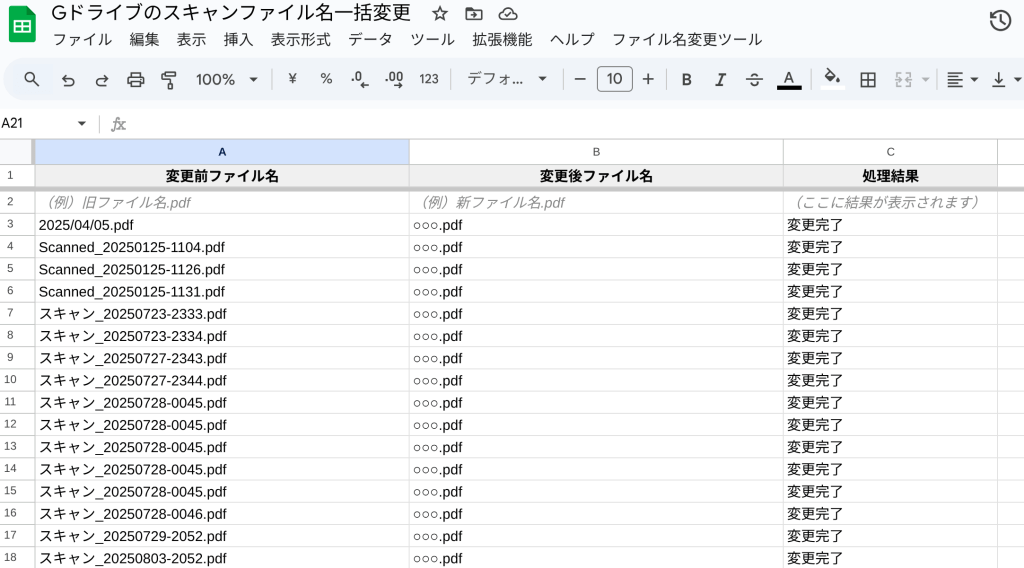Toggle bold formatting

pos(686,79)
